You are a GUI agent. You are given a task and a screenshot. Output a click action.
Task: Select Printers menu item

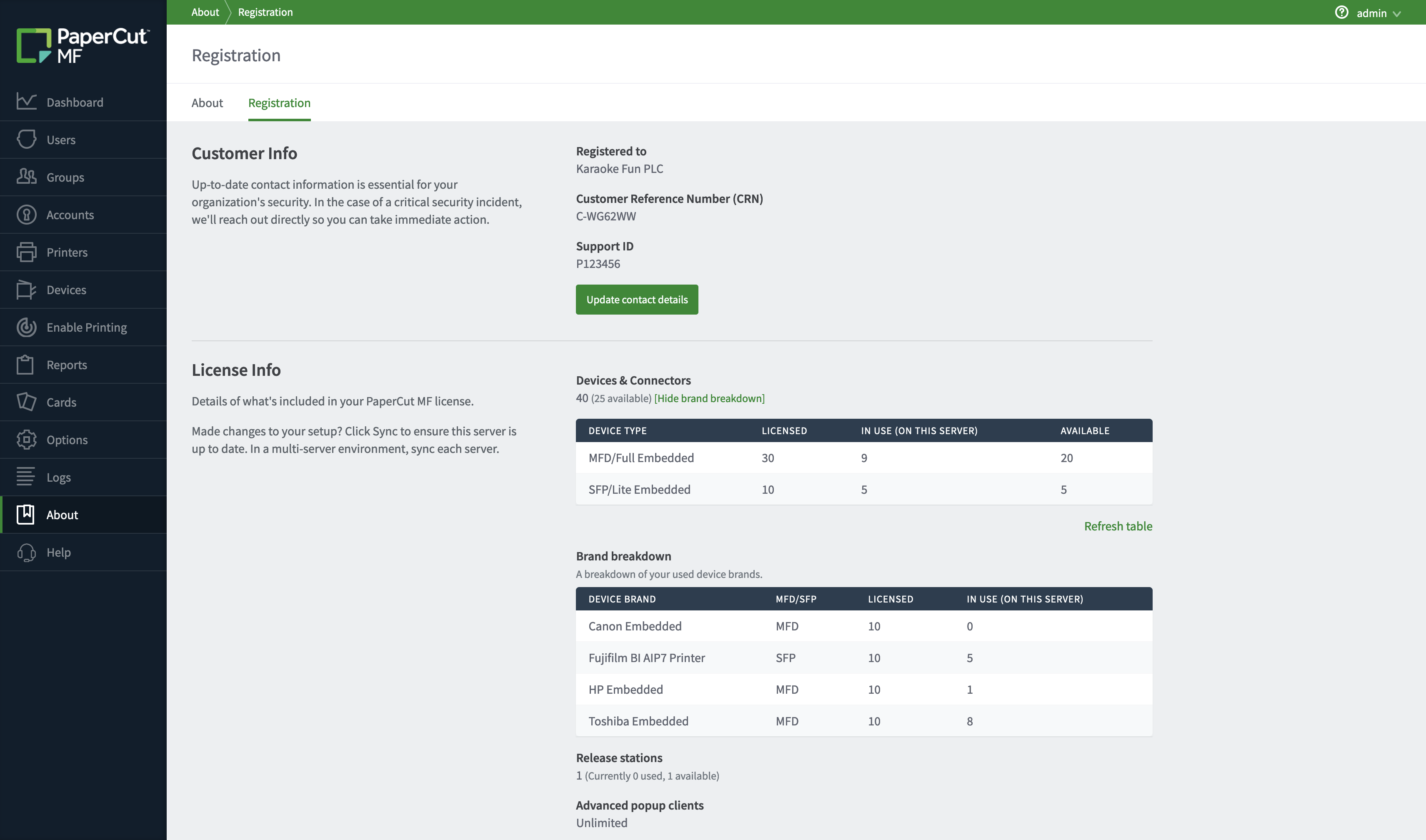[83, 252]
